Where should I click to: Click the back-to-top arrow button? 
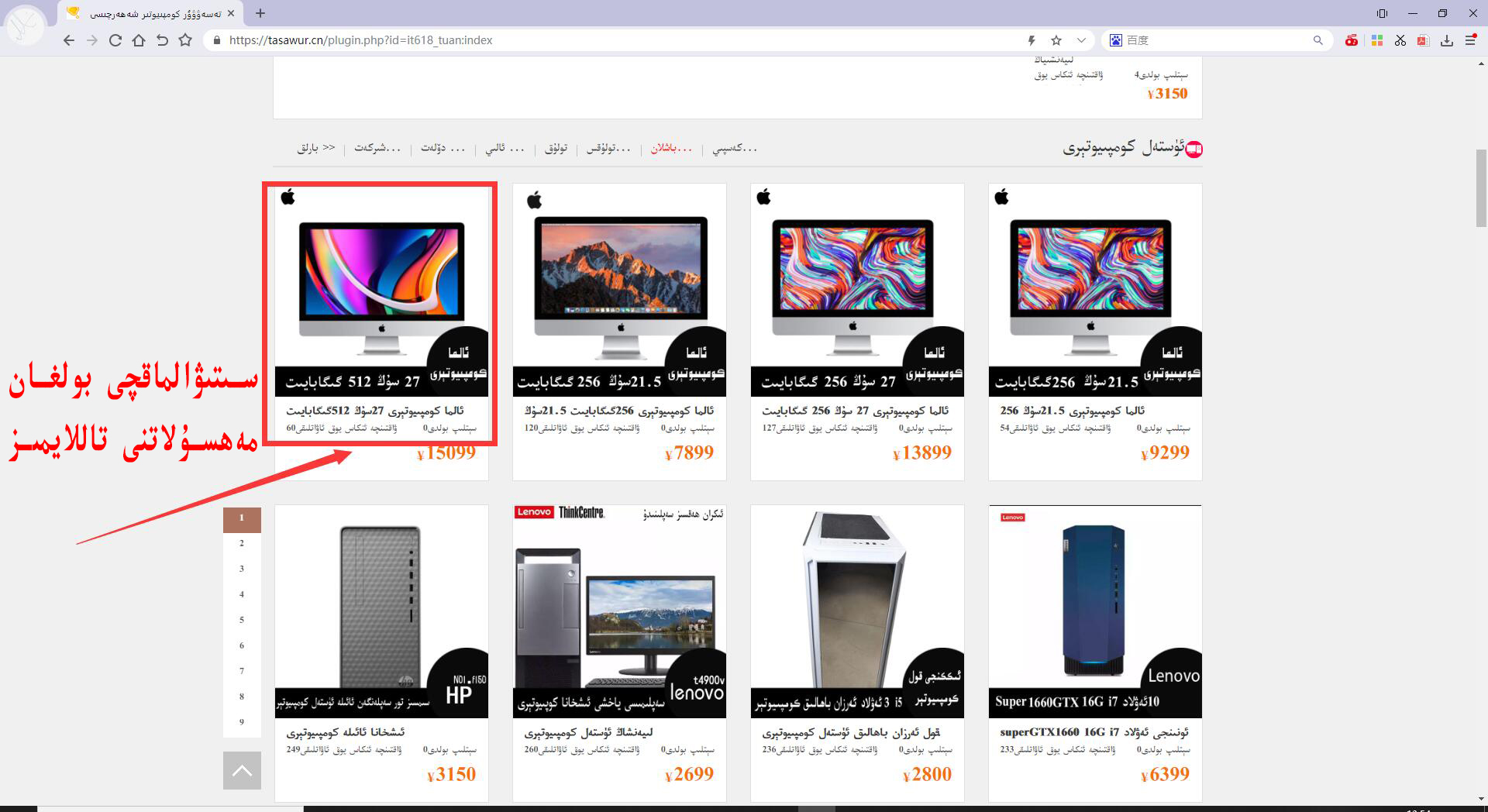(x=242, y=770)
